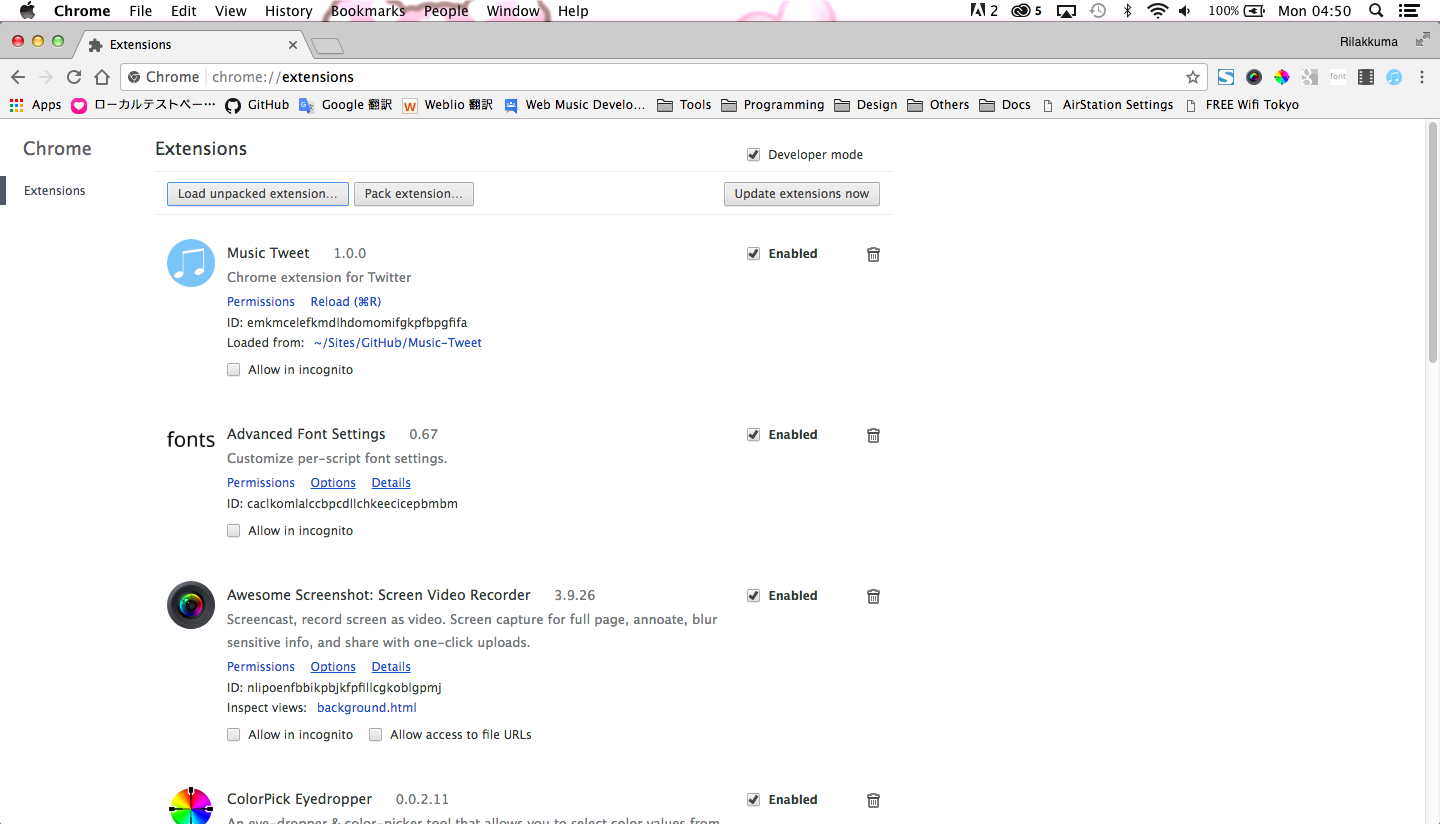Open the film strip extension icon
The image size is (1440, 824).
pos(1366,77)
